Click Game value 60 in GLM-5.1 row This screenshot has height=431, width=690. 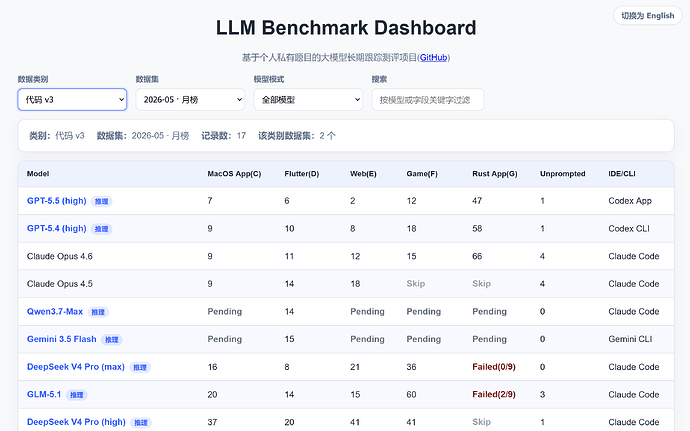pyautogui.click(x=411, y=394)
